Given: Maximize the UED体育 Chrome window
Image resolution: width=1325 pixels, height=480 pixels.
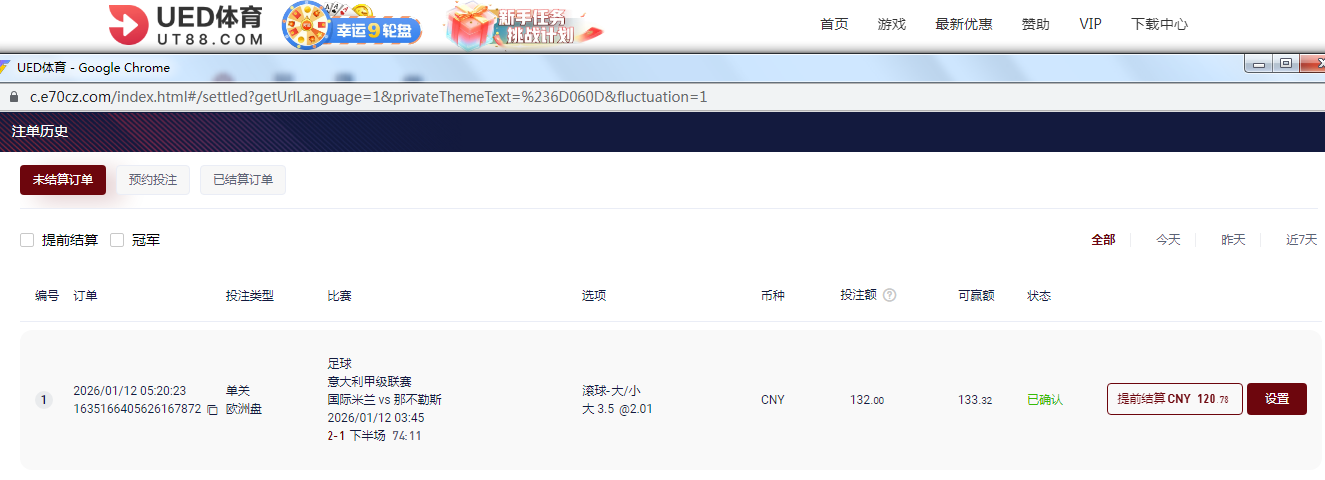Looking at the screenshot, I should coord(1286,64).
